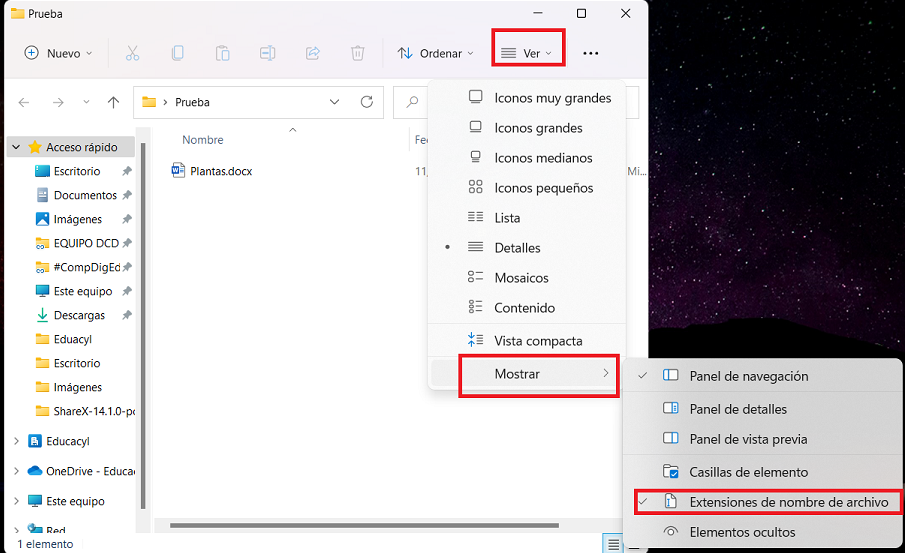The height and width of the screenshot is (553, 905).
Task: Click the Share icon in toolbar
Action: 313,53
